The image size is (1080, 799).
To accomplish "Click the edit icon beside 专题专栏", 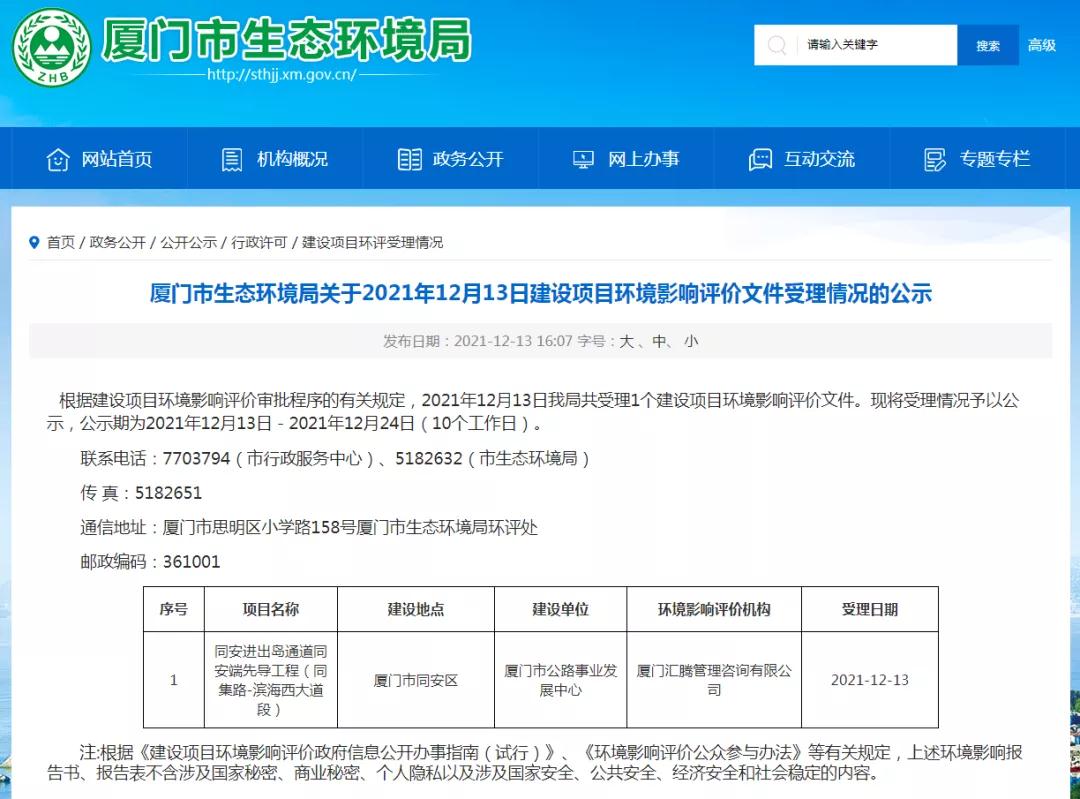I will [935, 159].
